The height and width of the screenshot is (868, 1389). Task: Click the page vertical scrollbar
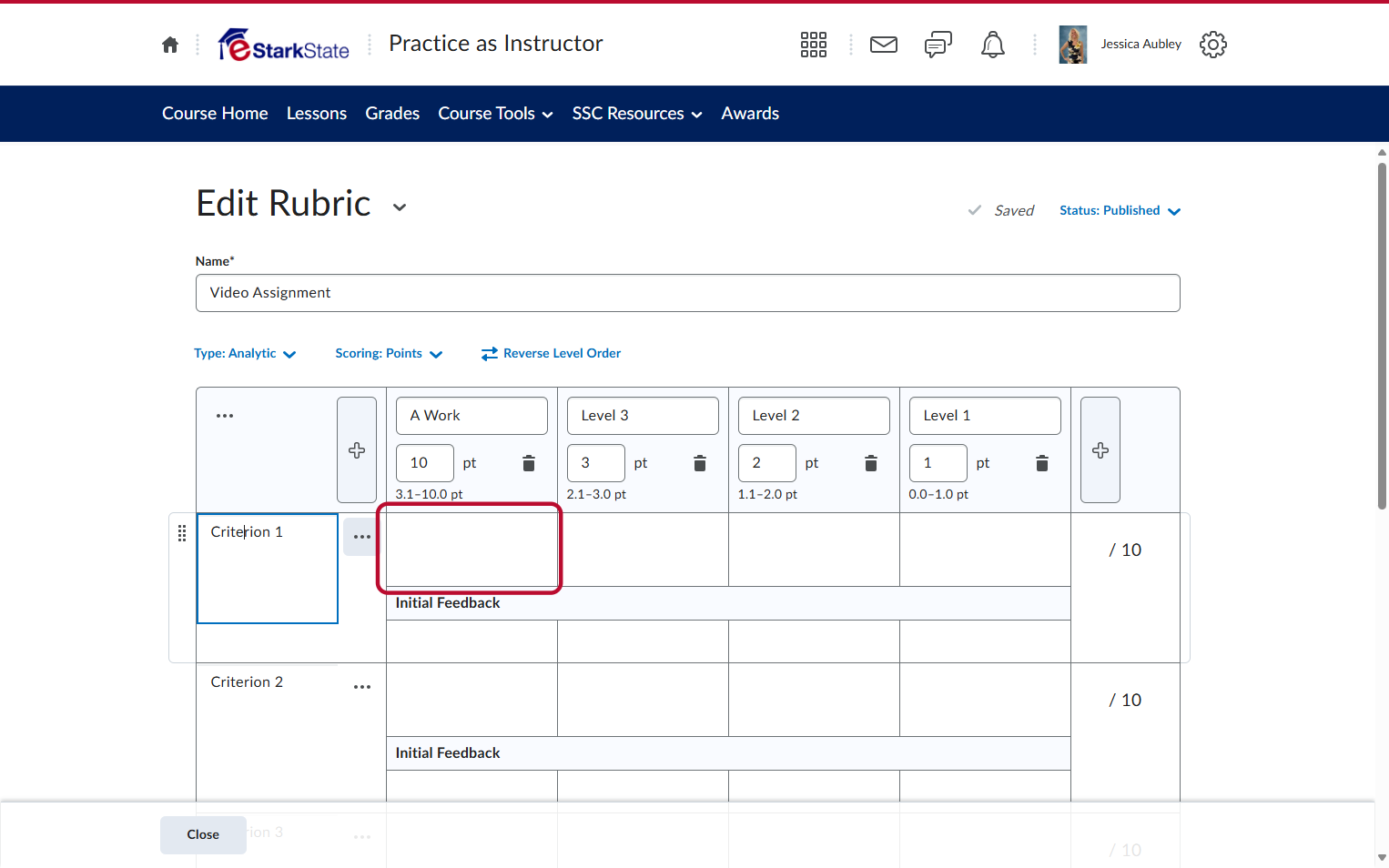click(1382, 337)
